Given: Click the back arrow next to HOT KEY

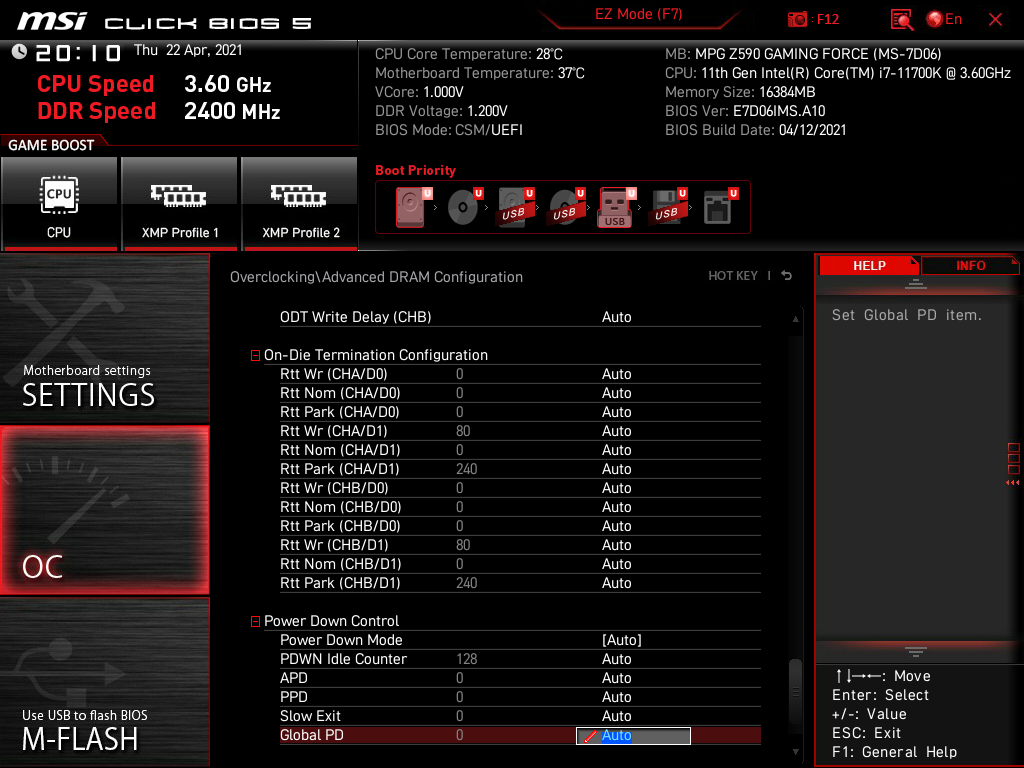Looking at the screenshot, I should pos(787,276).
